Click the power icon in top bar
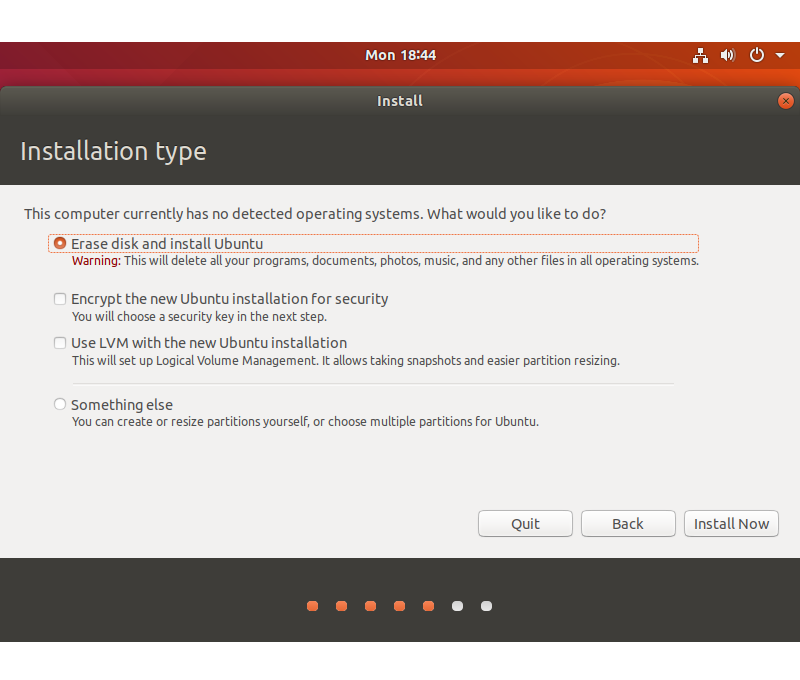The height and width of the screenshot is (680, 800). pos(757,55)
